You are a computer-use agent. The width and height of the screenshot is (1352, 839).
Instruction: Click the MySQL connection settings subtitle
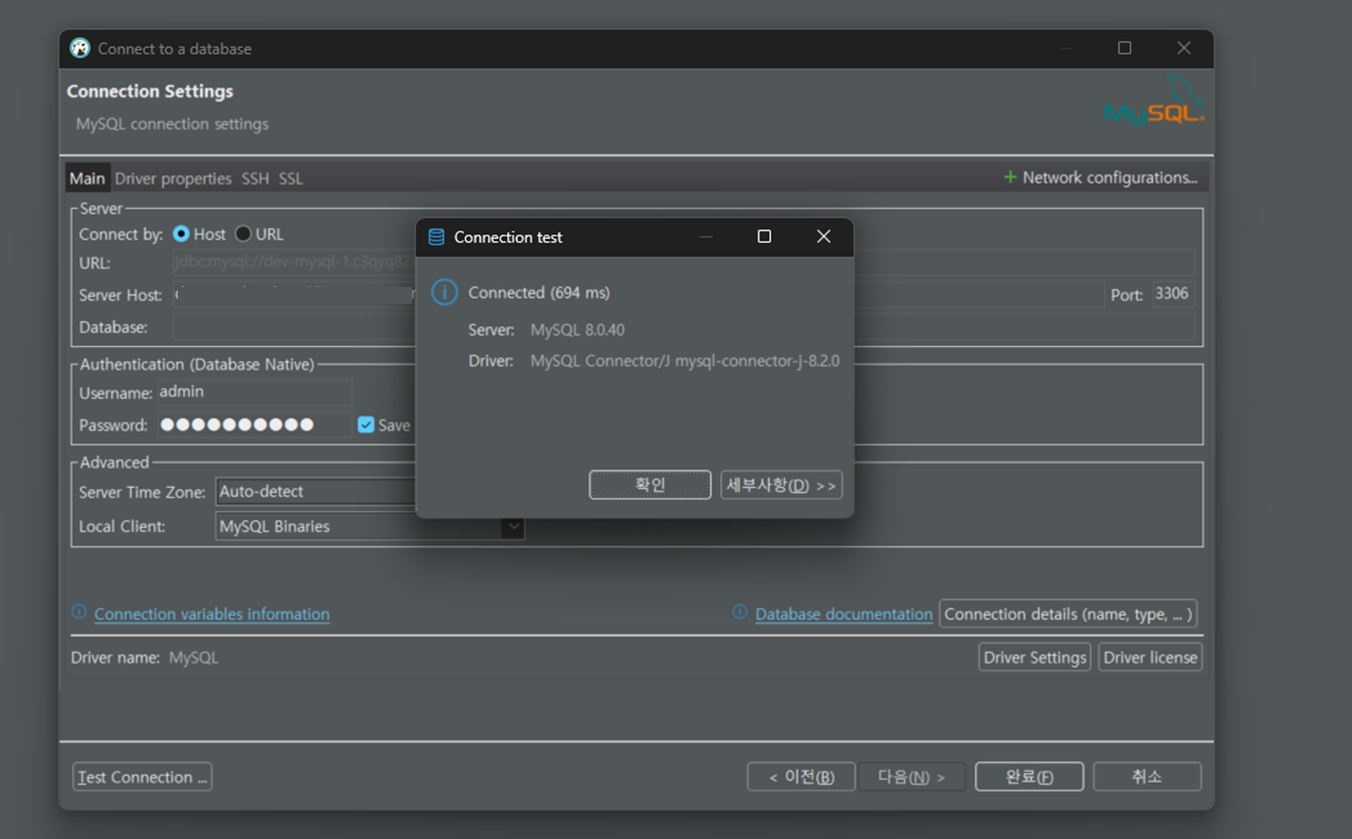pyautogui.click(x=172, y=124)
